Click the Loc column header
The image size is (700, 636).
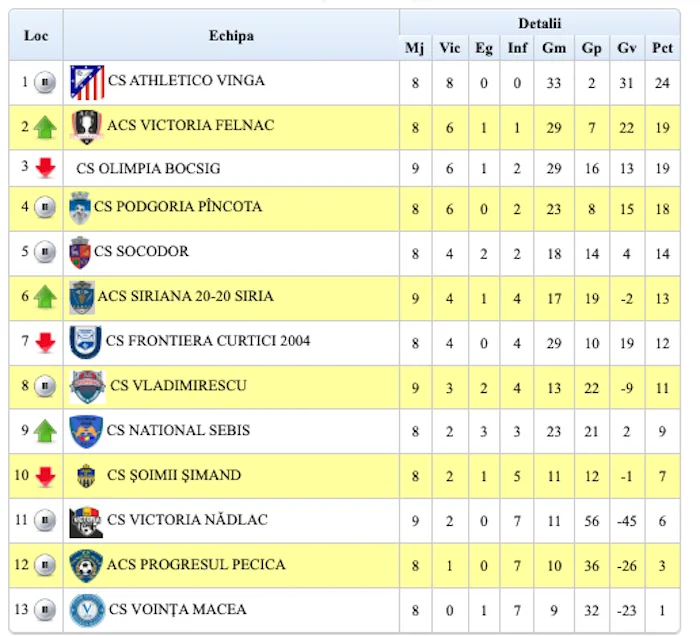[36, 36]
